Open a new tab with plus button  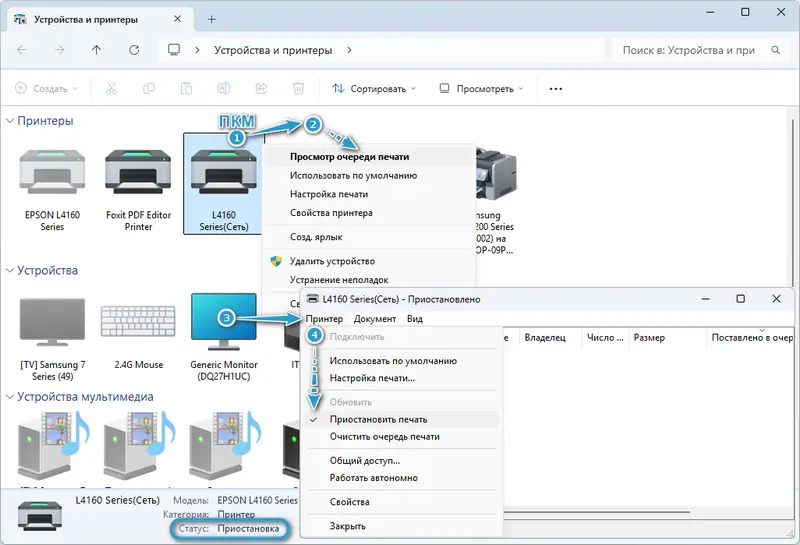(x=211, y=19)
